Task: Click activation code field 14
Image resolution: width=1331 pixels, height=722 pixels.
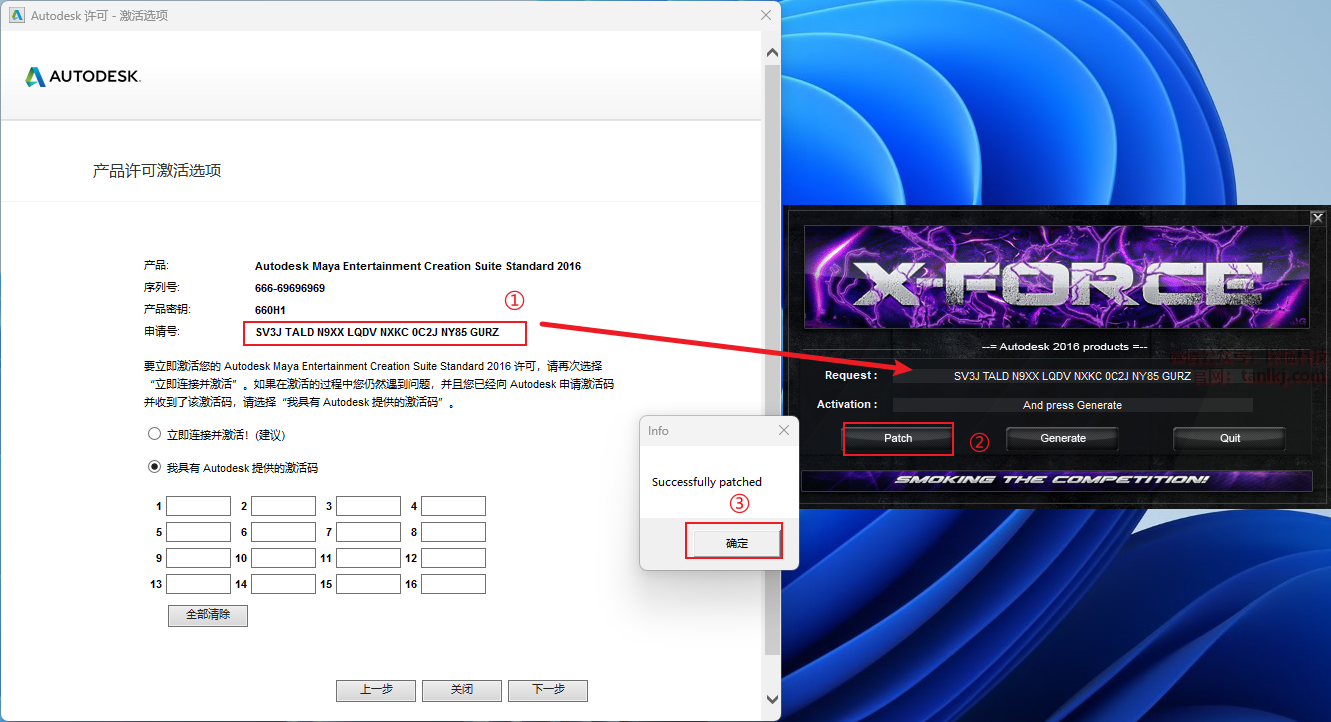Action: 283,584
